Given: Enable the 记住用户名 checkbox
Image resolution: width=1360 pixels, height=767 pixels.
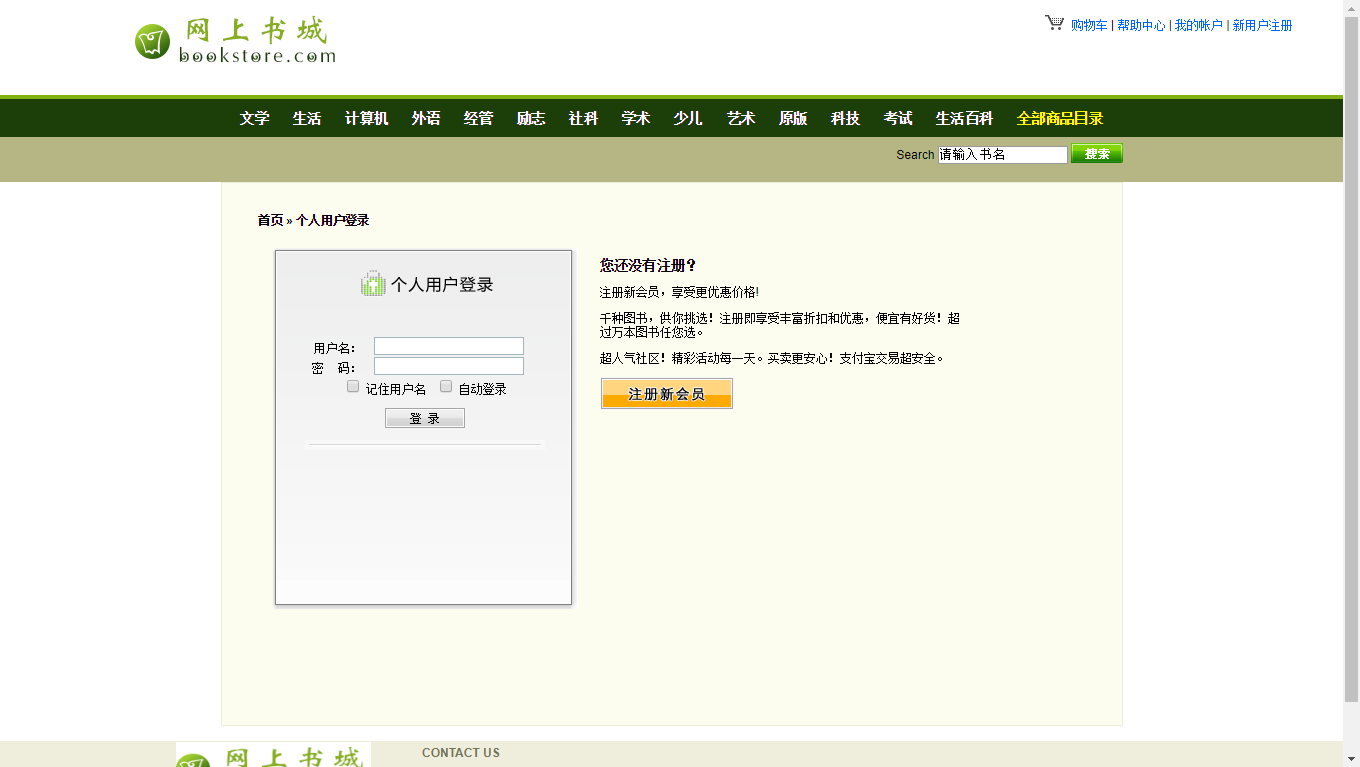Looking at the screenshot, I should 353,387.
